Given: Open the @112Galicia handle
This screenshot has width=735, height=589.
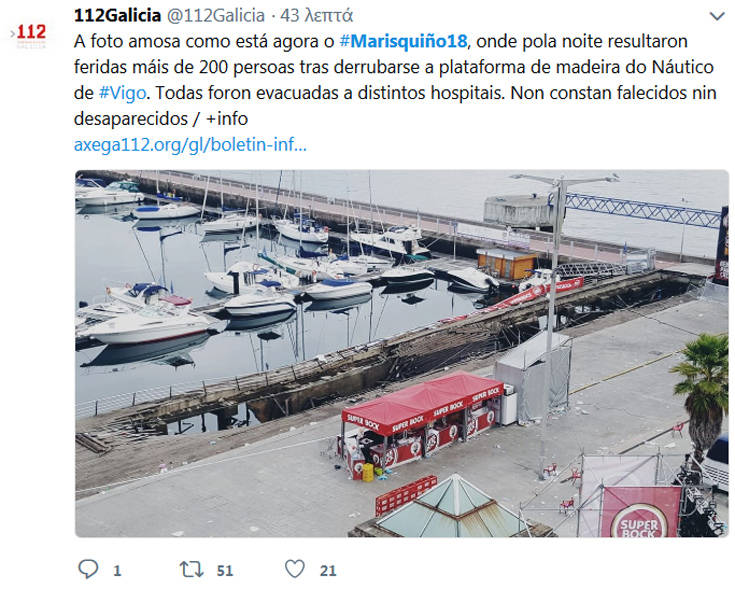Looking at the screenshot, I should 216,15.
